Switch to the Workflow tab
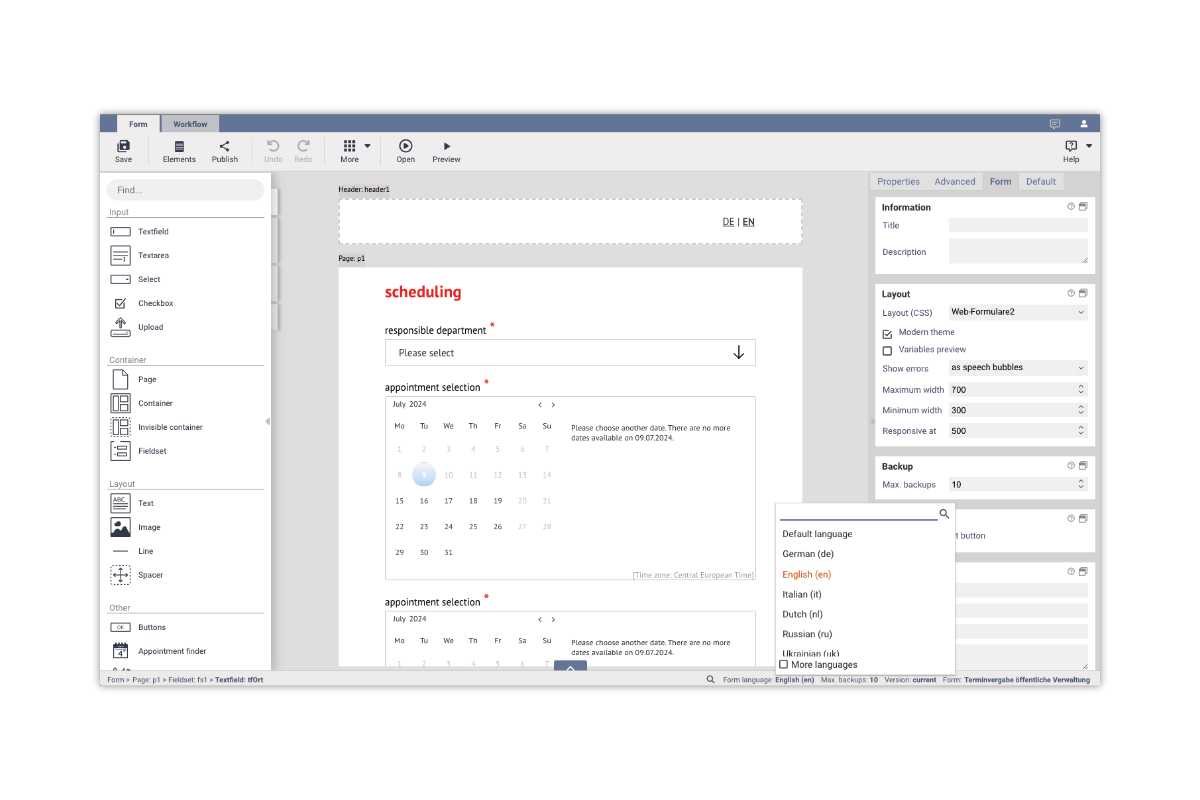The height and width of the screenshot is (800, 1200). [190, 124]
